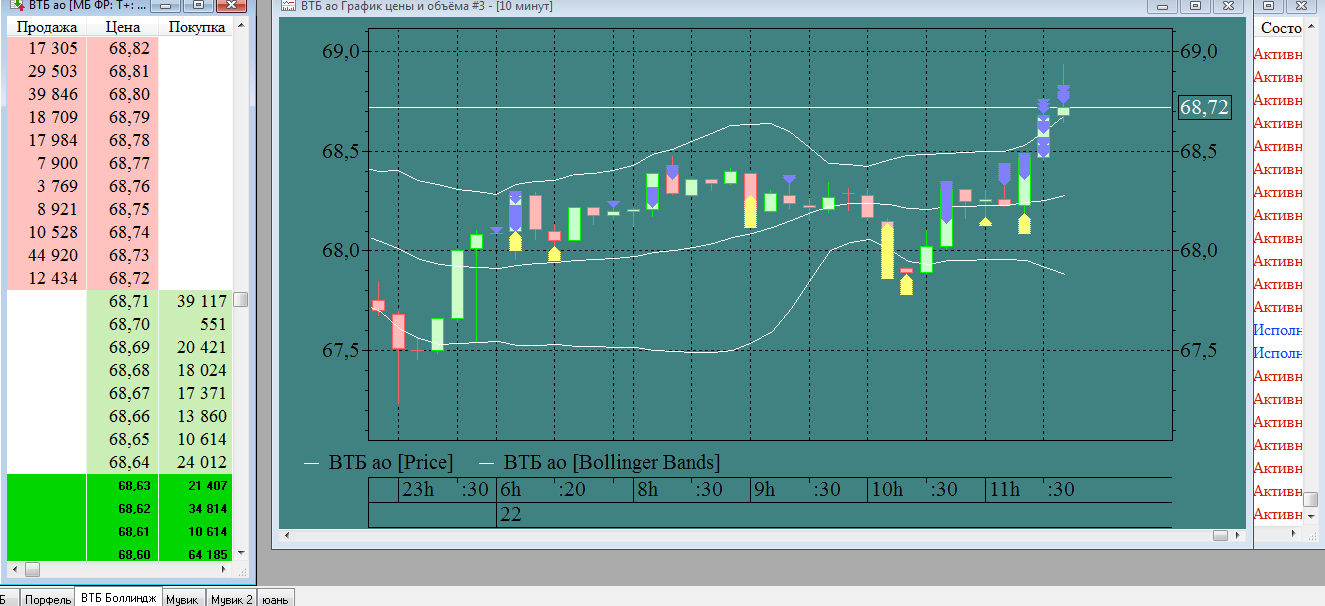Select ask price 68,75 row

tap(123, 209)
